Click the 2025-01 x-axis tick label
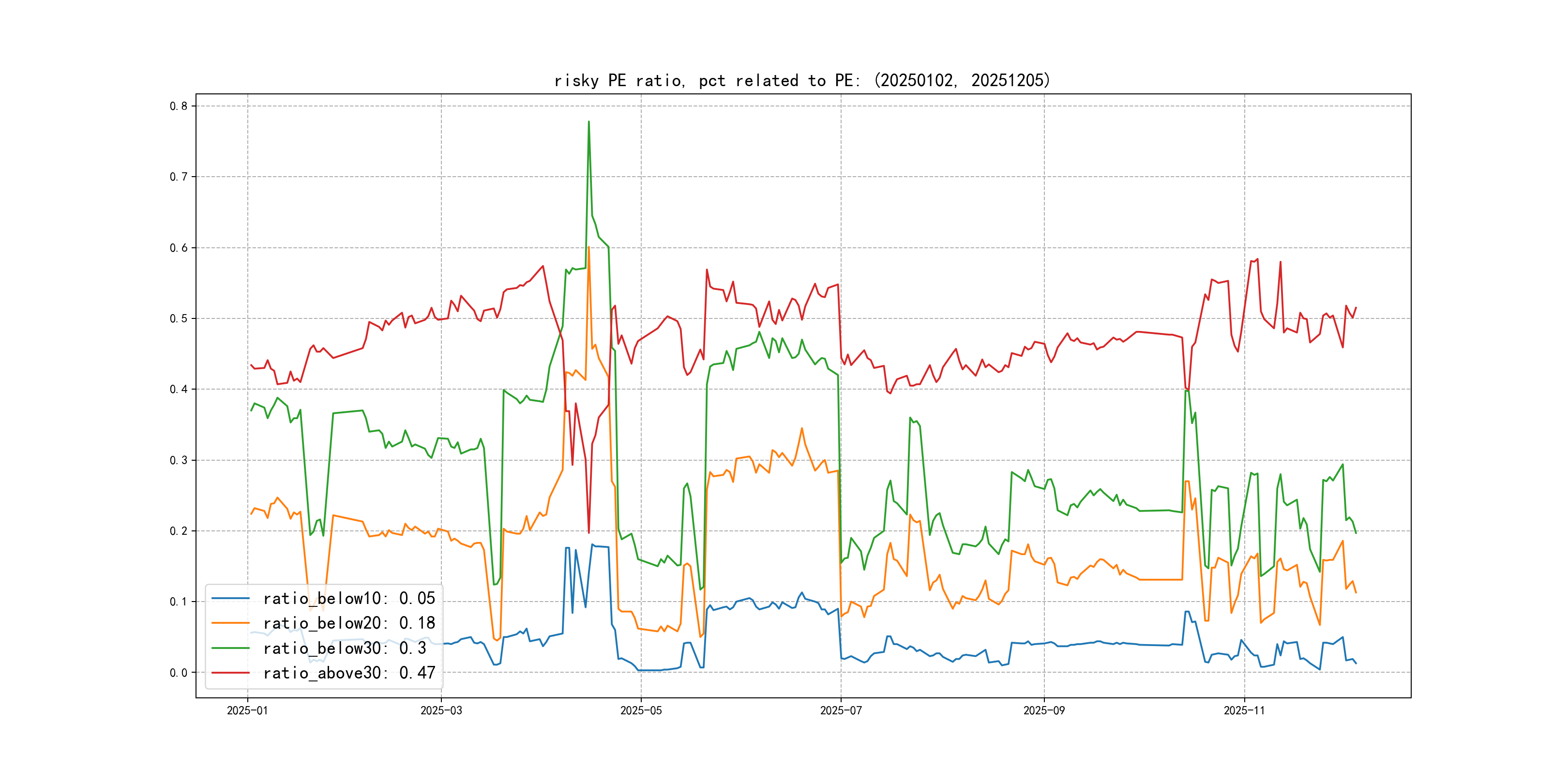 pos(247,710)
